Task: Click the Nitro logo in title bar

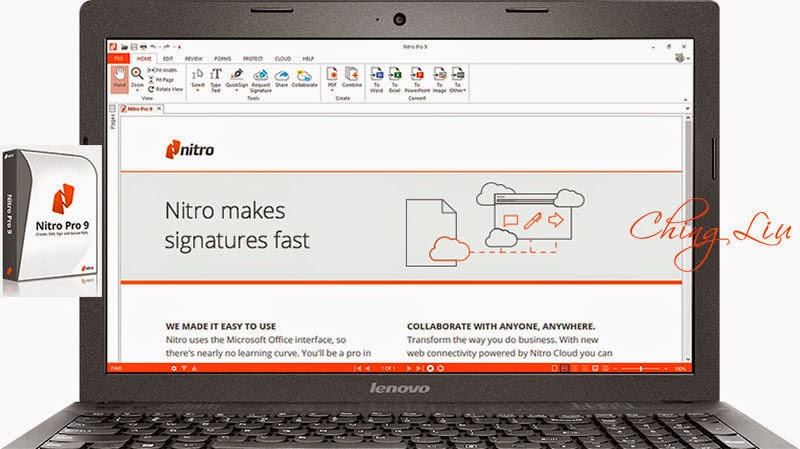Action: click(113, 46)
